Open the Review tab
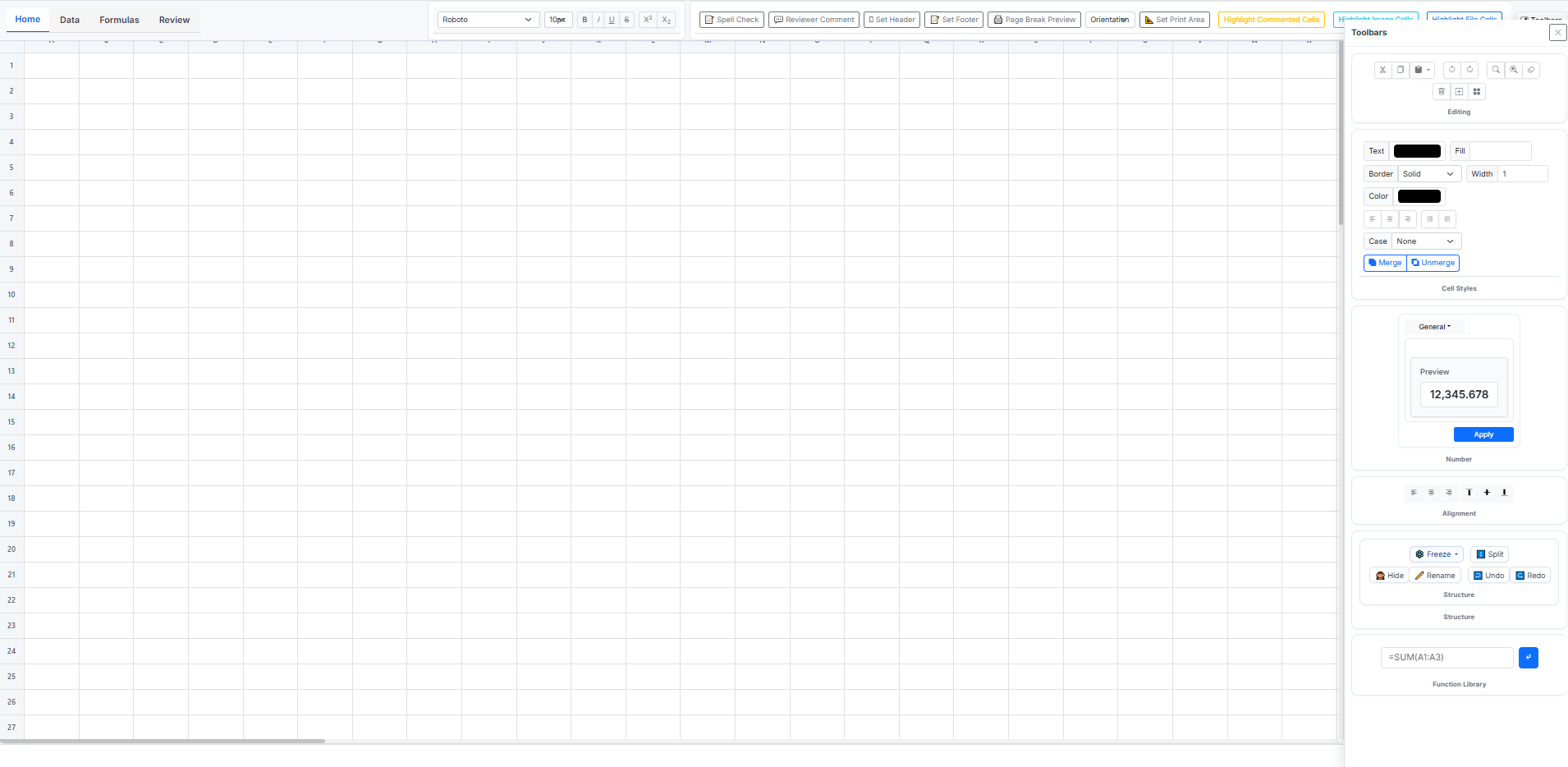This screenshot has height=767, width=1568. [x=174, y=20]
